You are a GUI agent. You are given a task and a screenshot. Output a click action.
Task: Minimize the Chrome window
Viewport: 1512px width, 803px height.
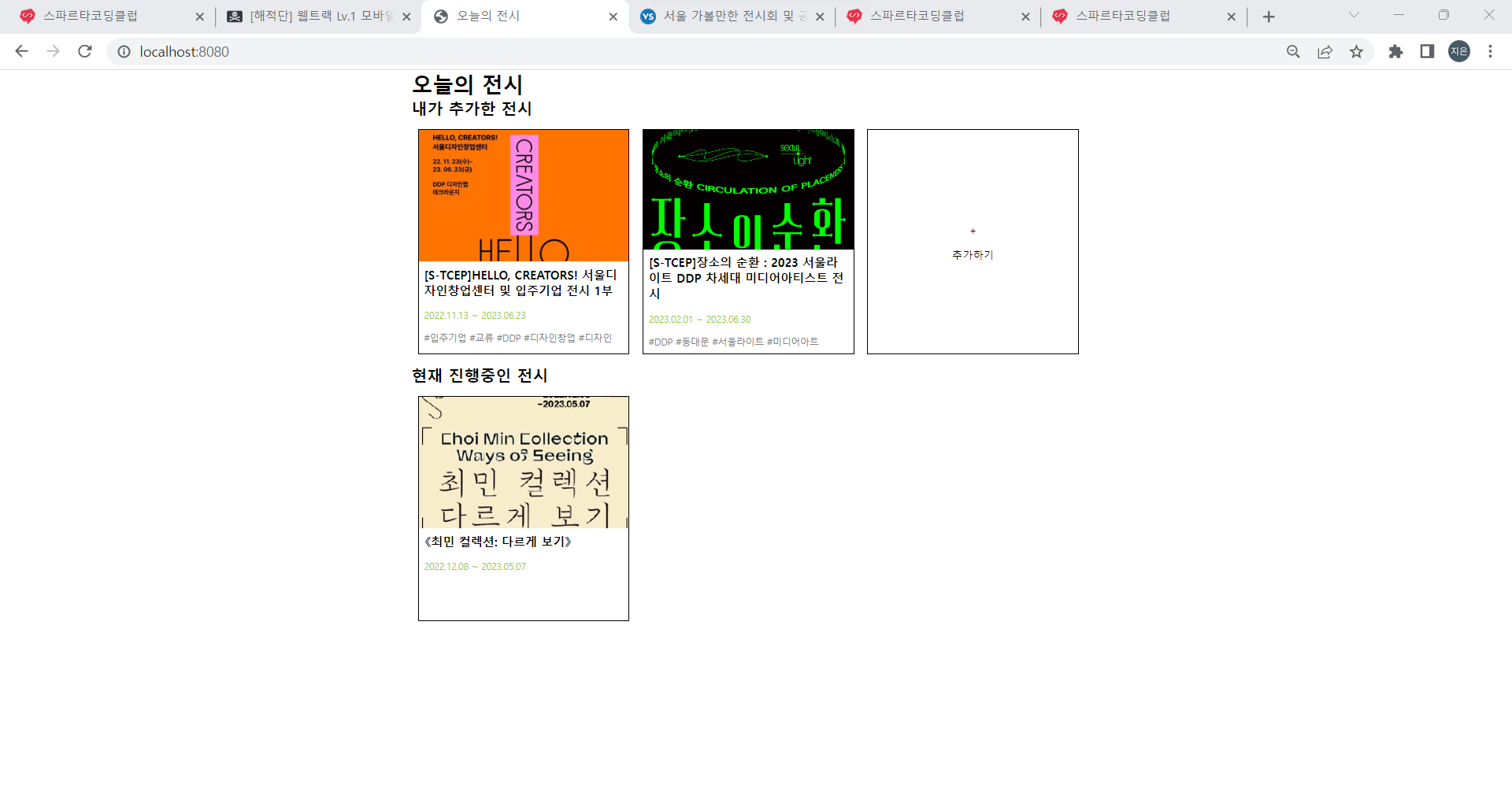click(1399, 15)
